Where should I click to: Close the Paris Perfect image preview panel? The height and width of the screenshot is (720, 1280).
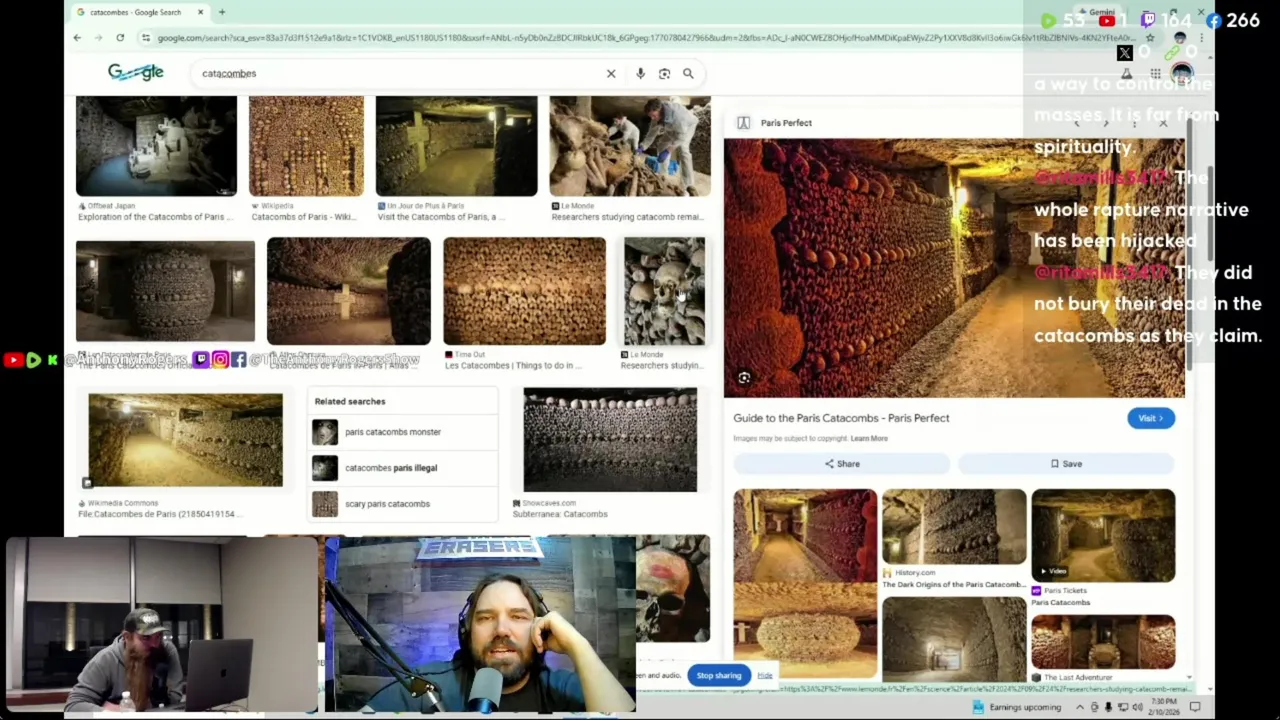(1163, 123)
